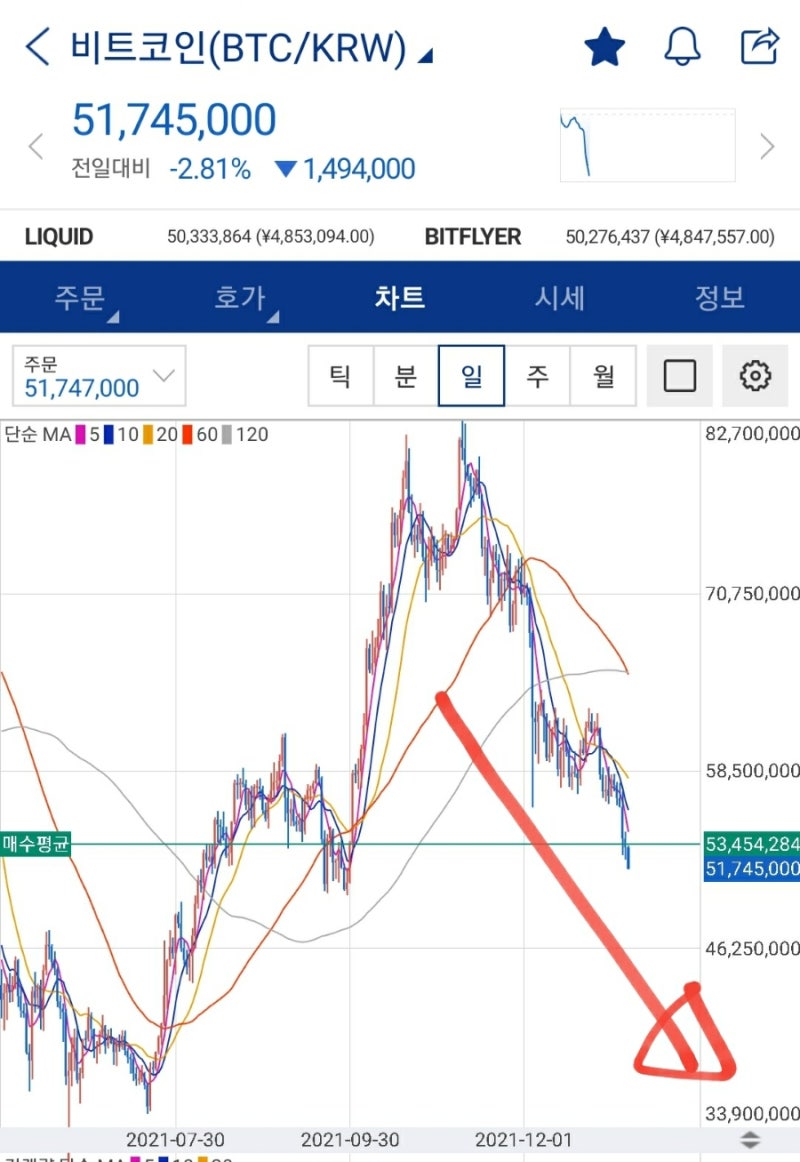Tap the ▼1,494,000 change amount
Viewport: 800px width, 1162px height.
click(344, 169)
